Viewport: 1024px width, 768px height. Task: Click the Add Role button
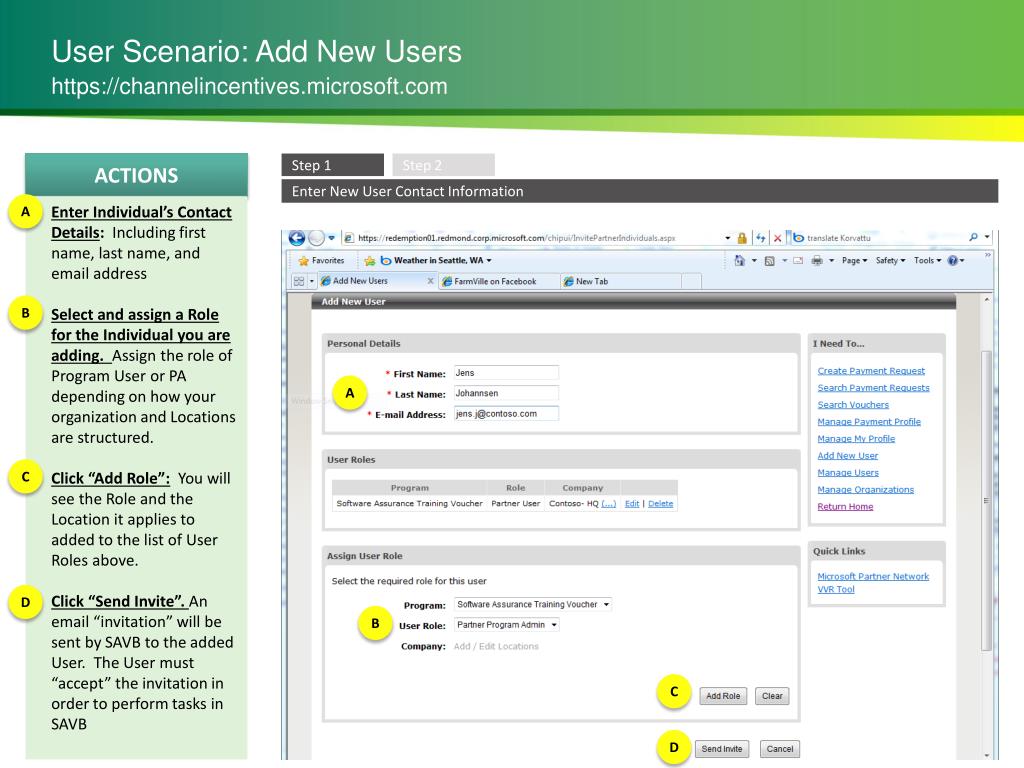point(722,696)
